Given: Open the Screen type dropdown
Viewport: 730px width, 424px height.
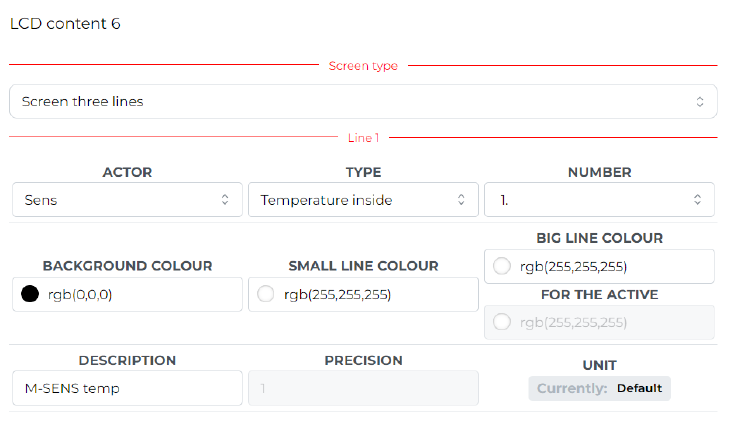Looking at the screenshot, I should [x=363, y=101].
